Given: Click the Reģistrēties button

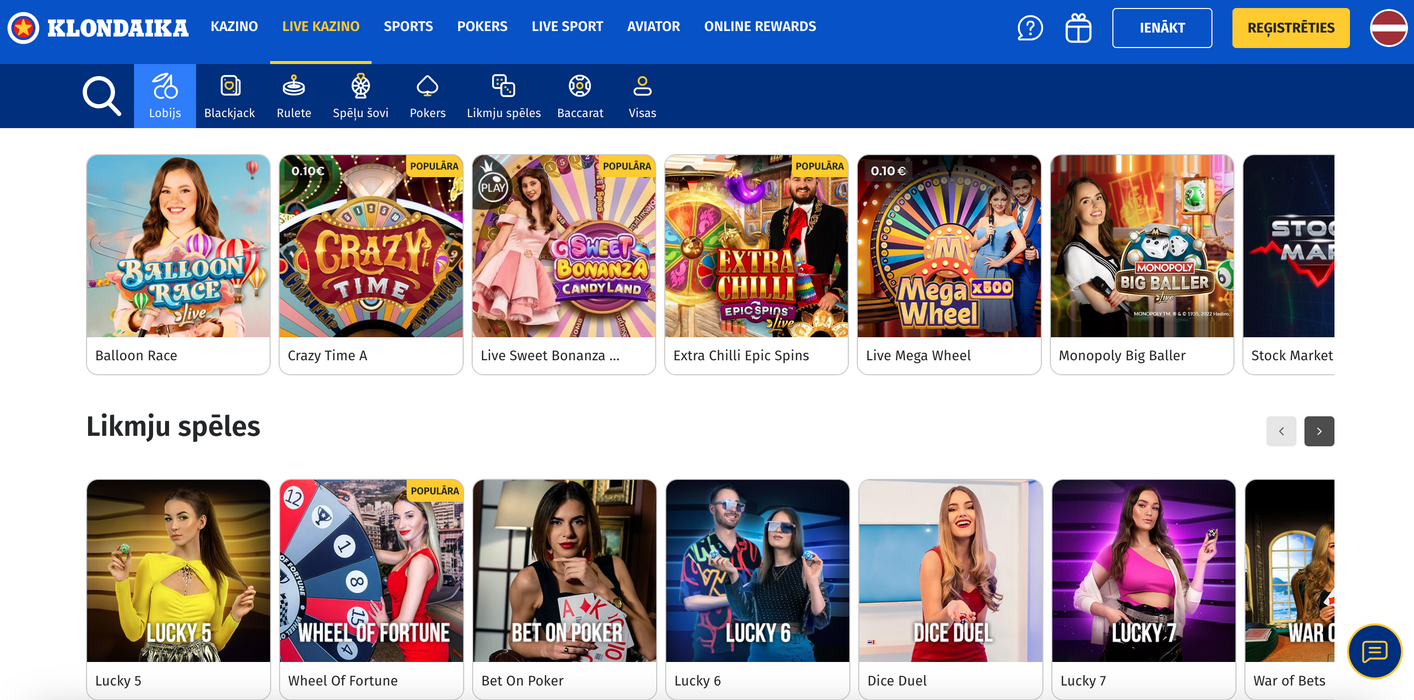Looking at the screenshot, I should point(1291,28).
